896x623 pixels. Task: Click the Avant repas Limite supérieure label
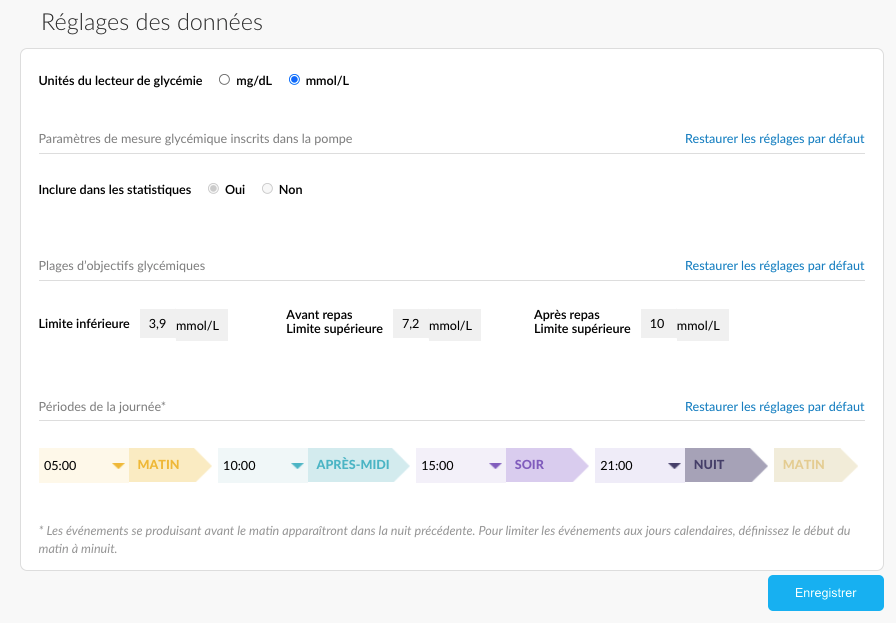click(334, 322)
